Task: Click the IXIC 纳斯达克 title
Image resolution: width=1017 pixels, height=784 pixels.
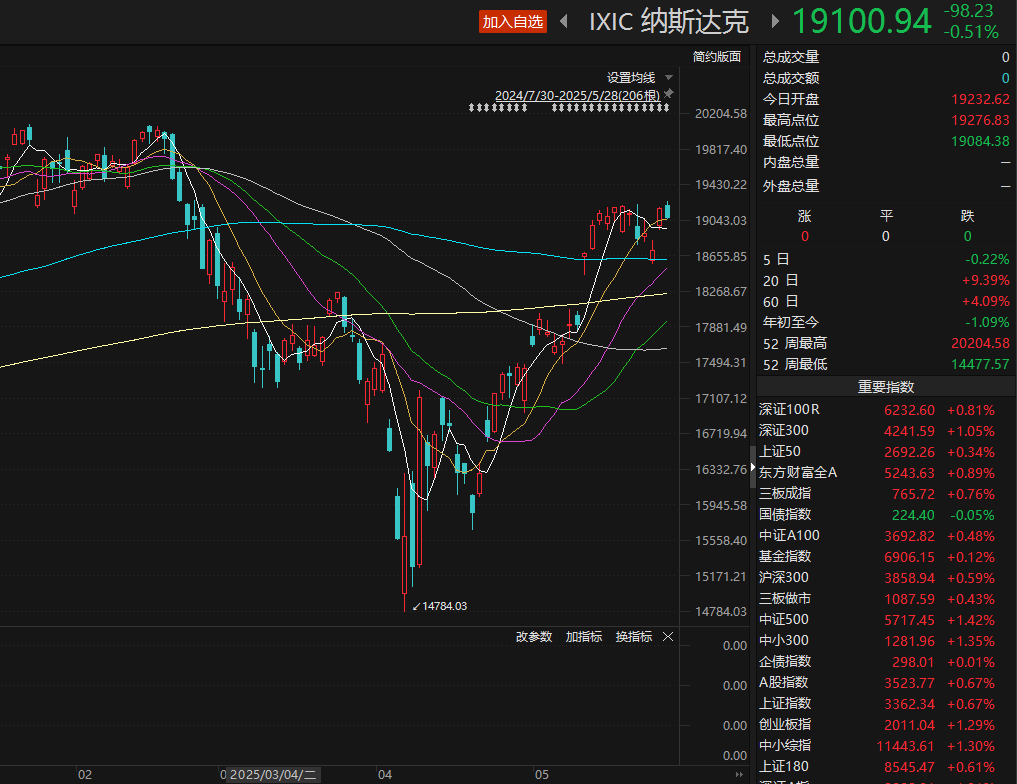Action: [x=669, y=21]
